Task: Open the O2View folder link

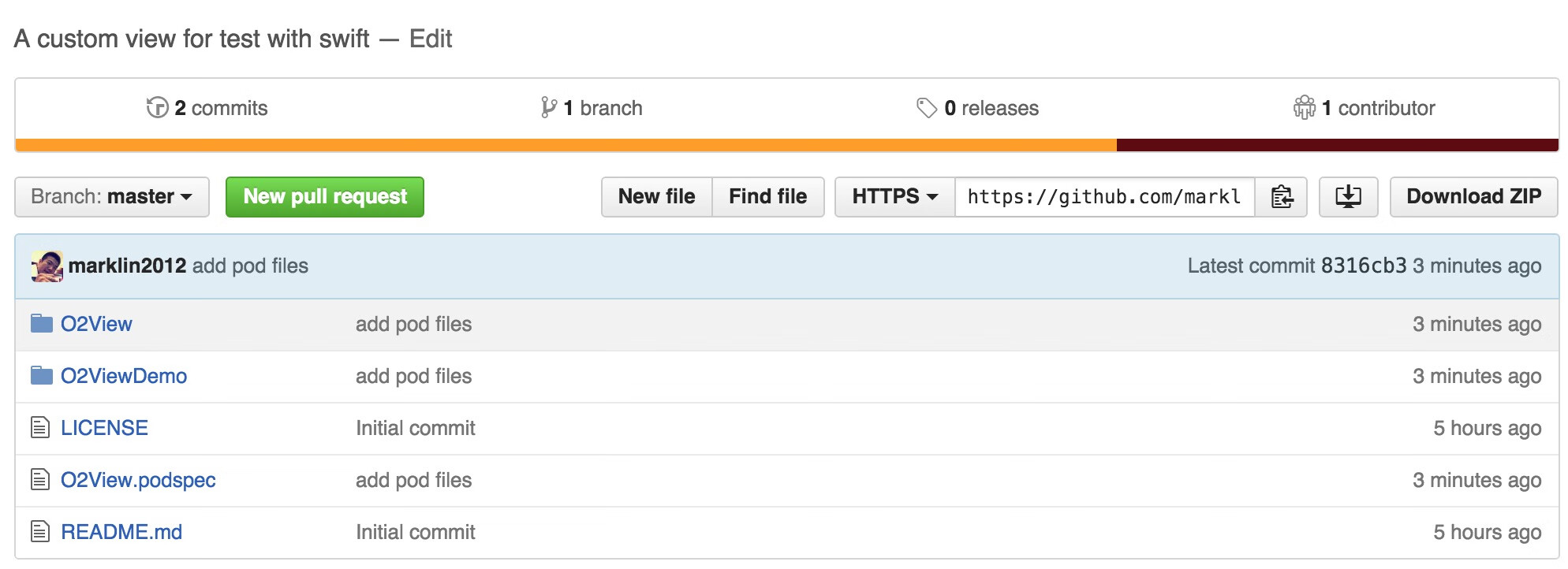Action: click(x=96, y=324)
